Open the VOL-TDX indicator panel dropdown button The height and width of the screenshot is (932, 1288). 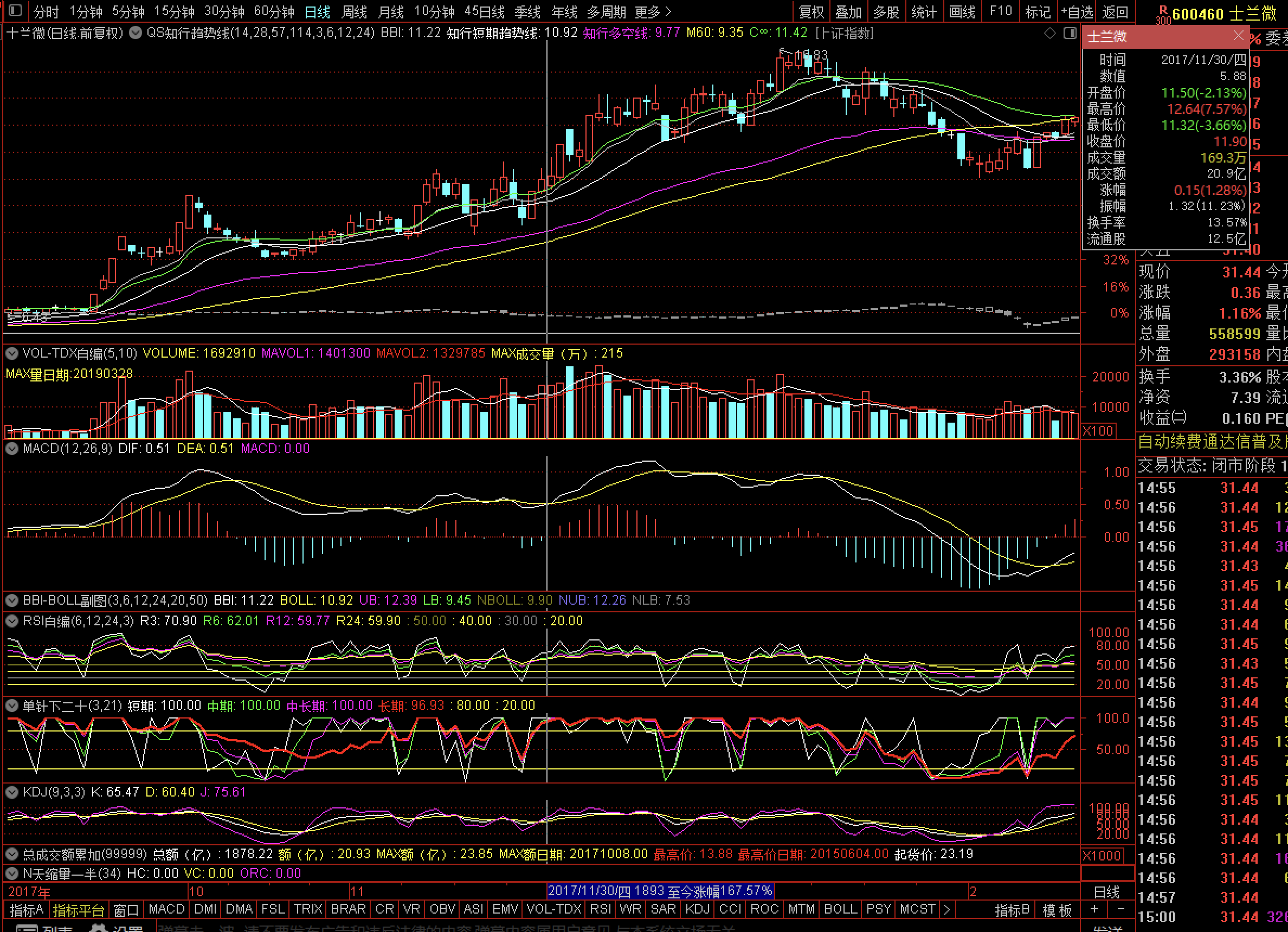point(12,353)
